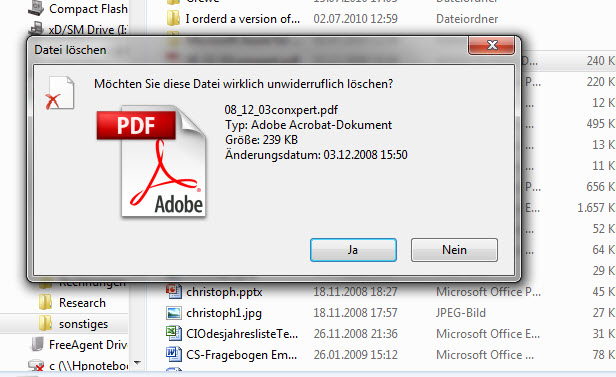The width and height of the screenshot is (616, 377).
Task: Click the large Adobe PDF file icon
Action: click(151, 161)
